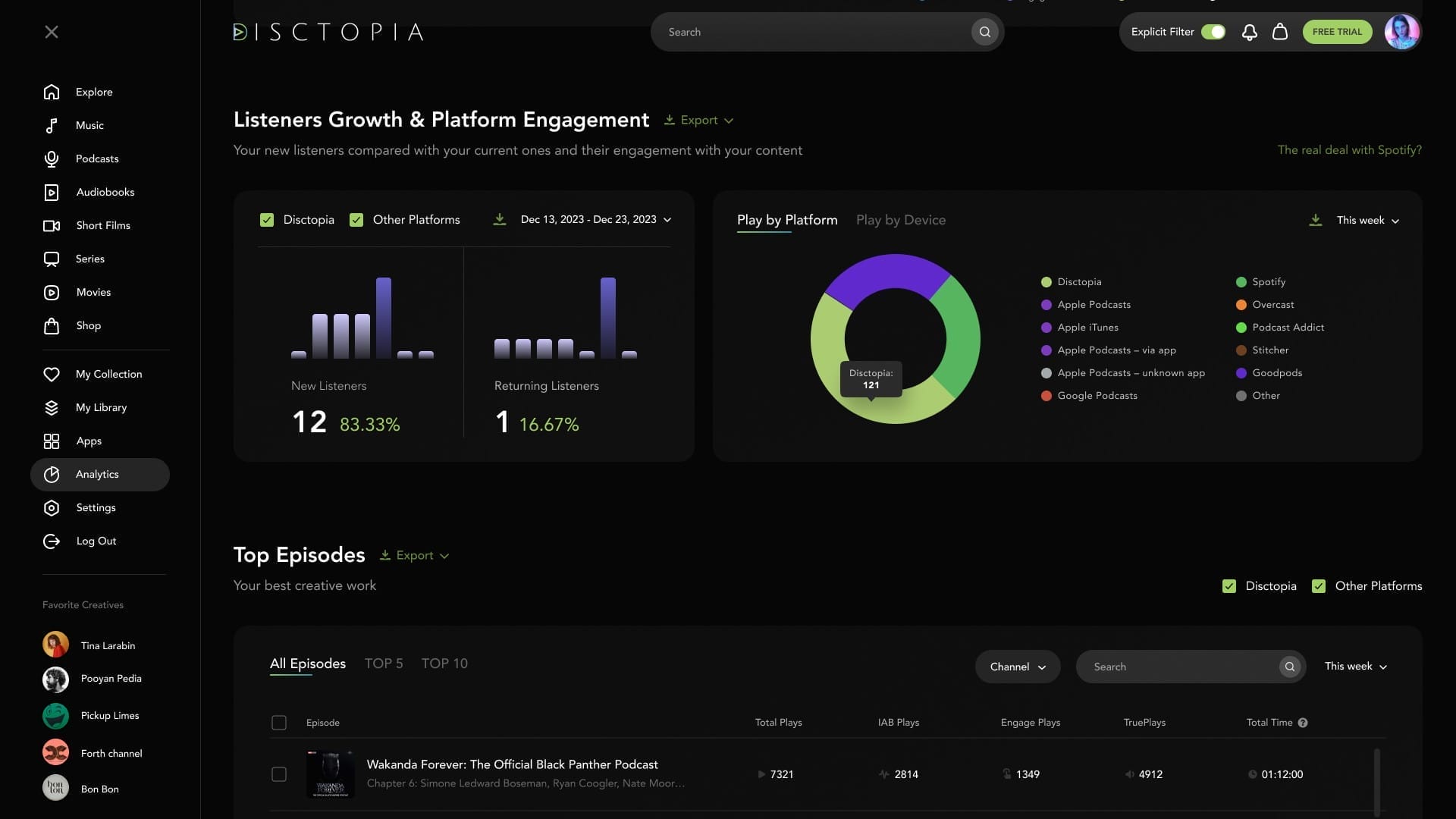Open Audiobooks from the sidebar
1456x819 pixels.
105,192
